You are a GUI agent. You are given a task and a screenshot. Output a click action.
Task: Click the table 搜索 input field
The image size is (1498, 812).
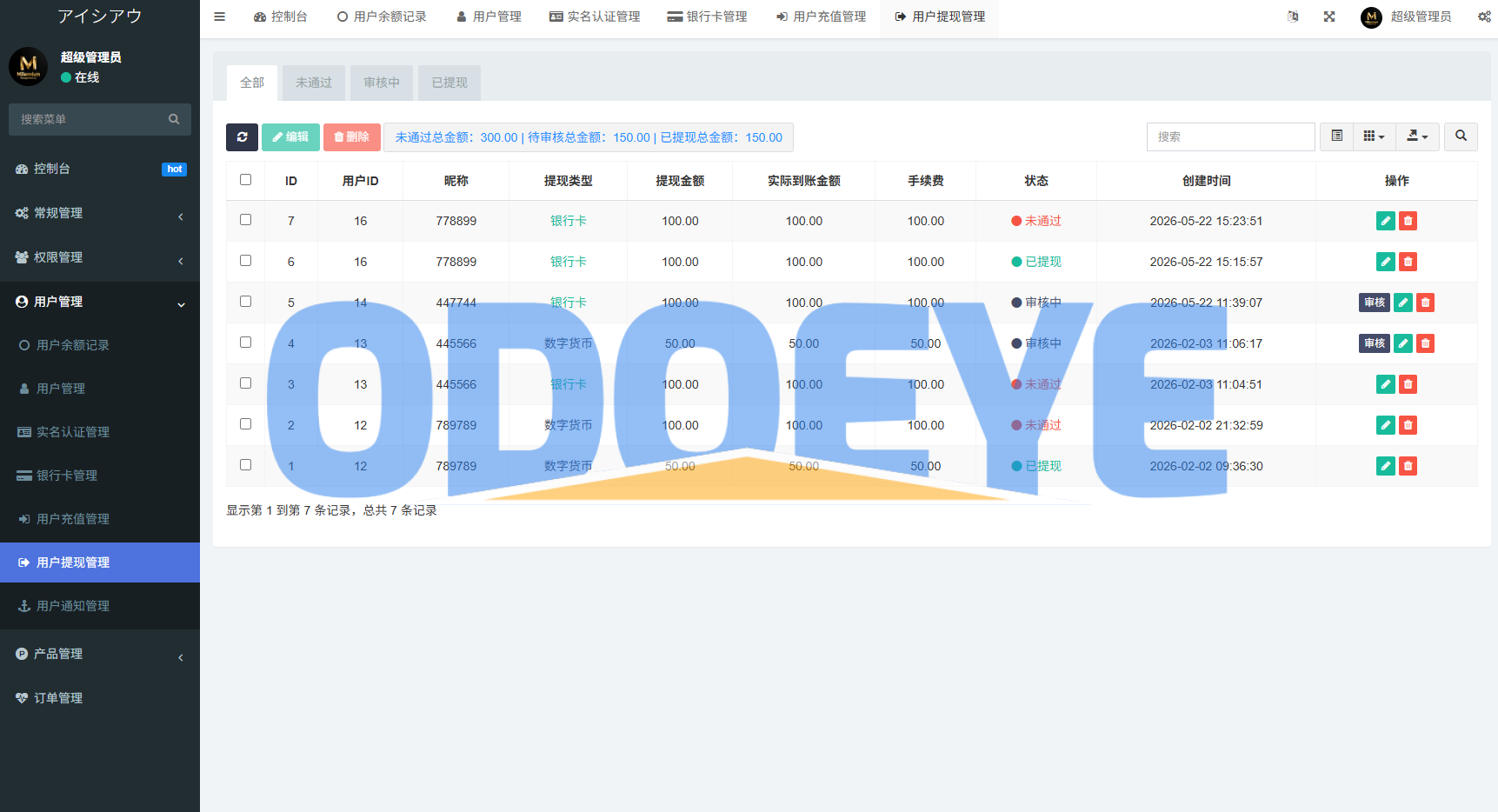[x=1231, y=136]
